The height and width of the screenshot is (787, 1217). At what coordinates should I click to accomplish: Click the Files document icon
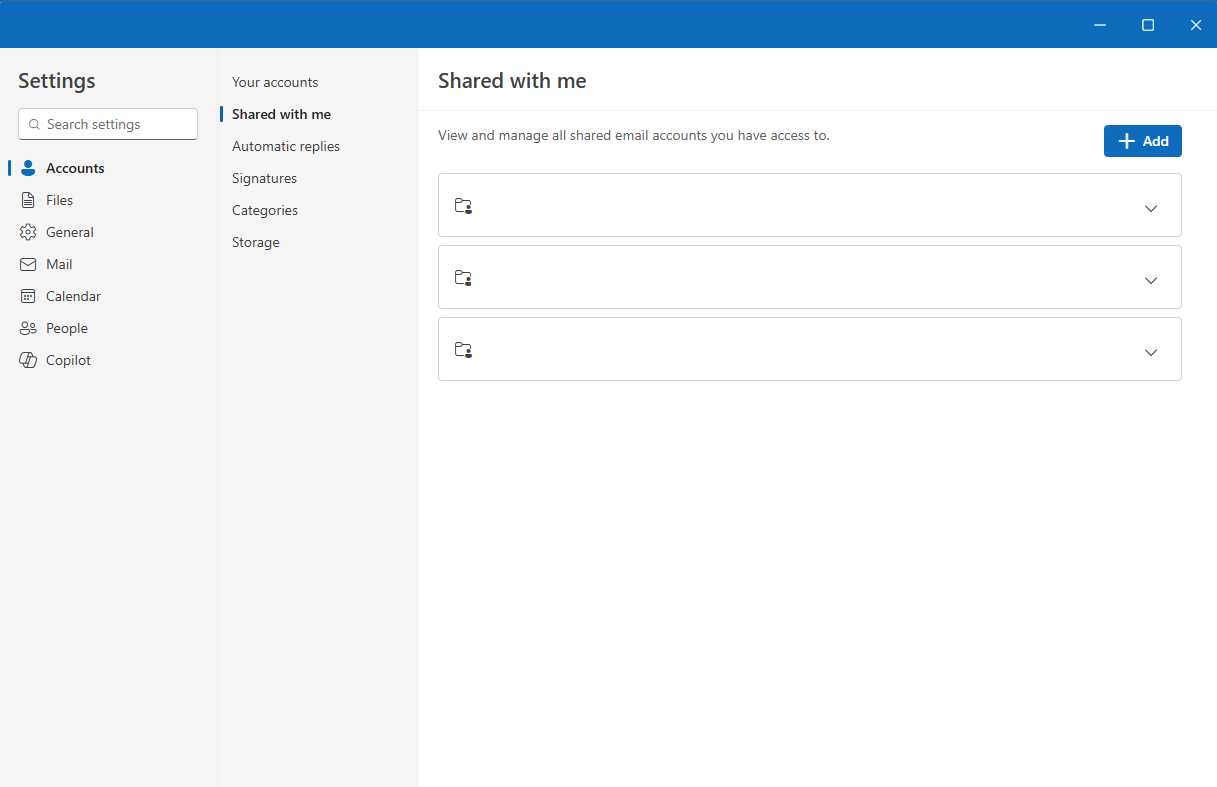click(28, 200)
